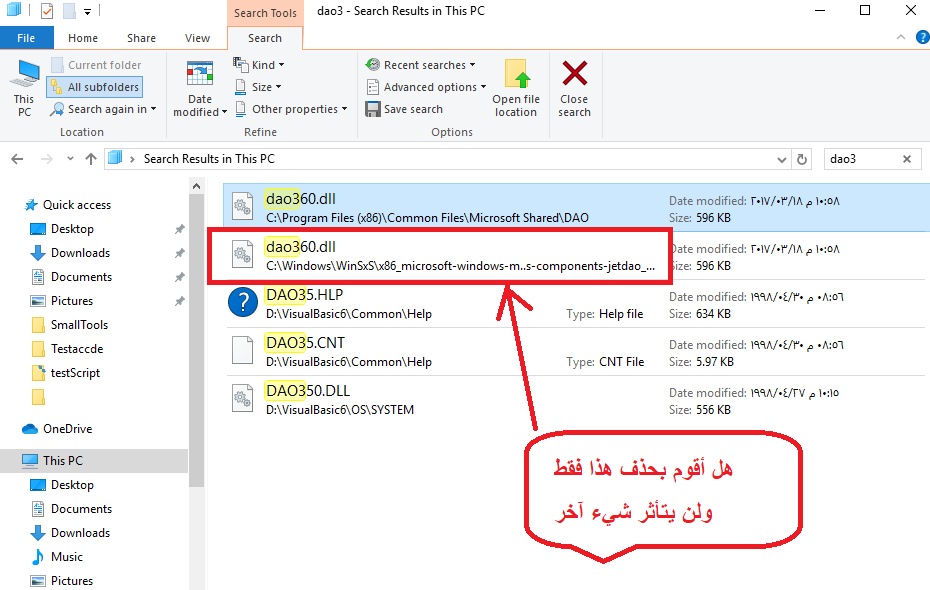The width and height of the screenshot is (930, 590).
Task: Select This PC in navigation pane
Action: [x=94, y=461]
